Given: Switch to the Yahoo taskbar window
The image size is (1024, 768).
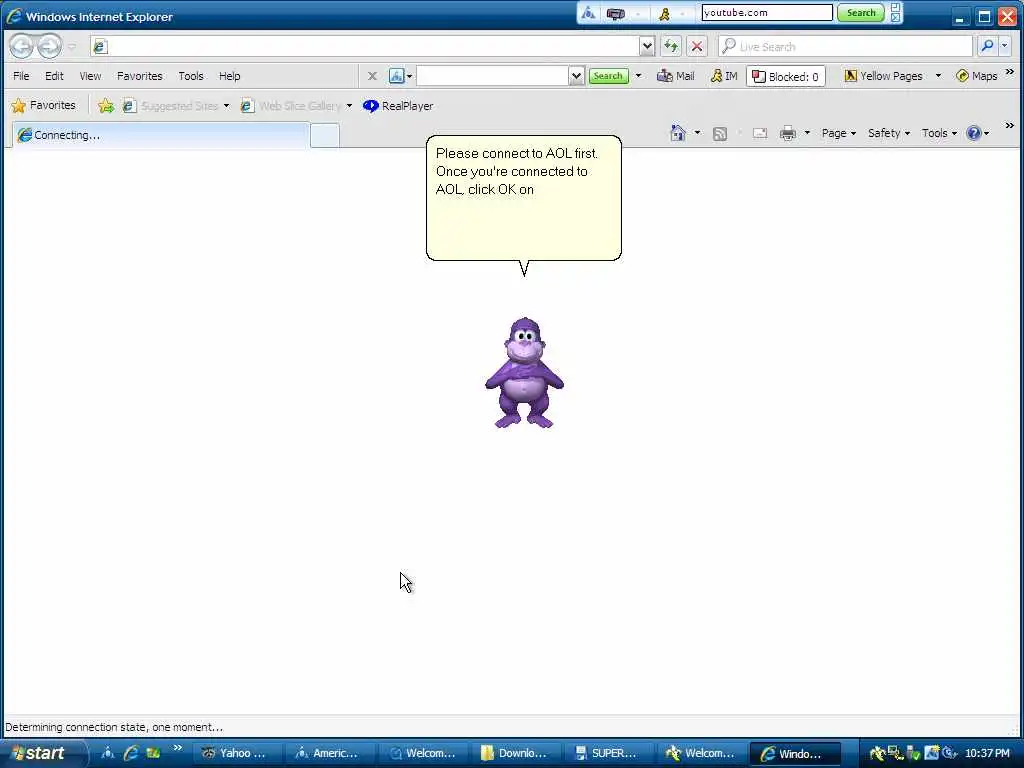Looking at the screenshot, I should pos(236,753).
